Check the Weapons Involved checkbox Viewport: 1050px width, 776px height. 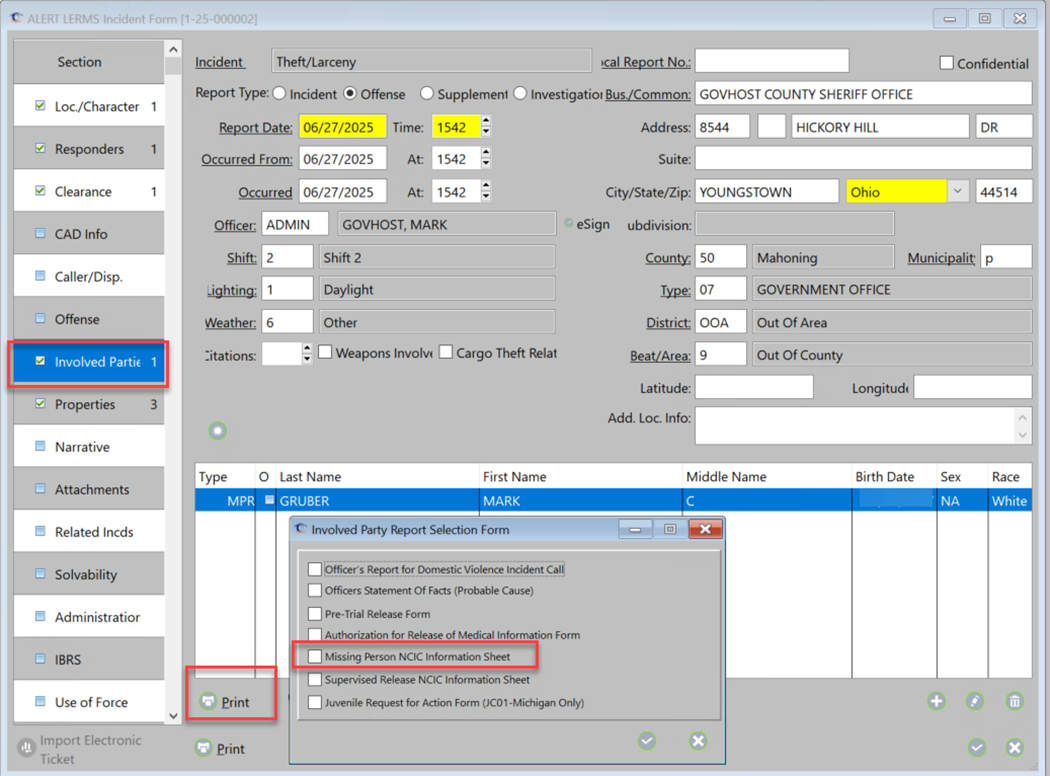[325, 353]
